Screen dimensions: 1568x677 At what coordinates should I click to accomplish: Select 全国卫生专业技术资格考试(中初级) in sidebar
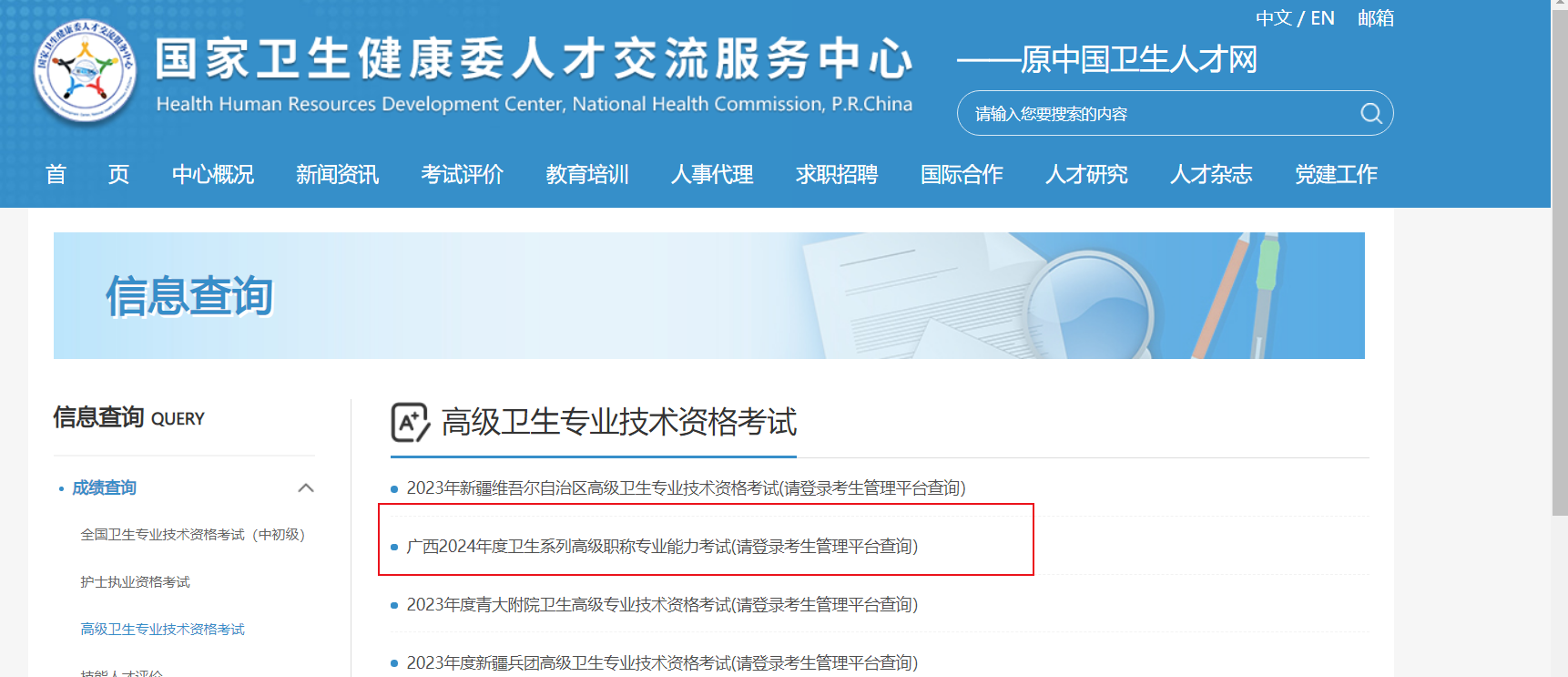(x=193, y=535)
